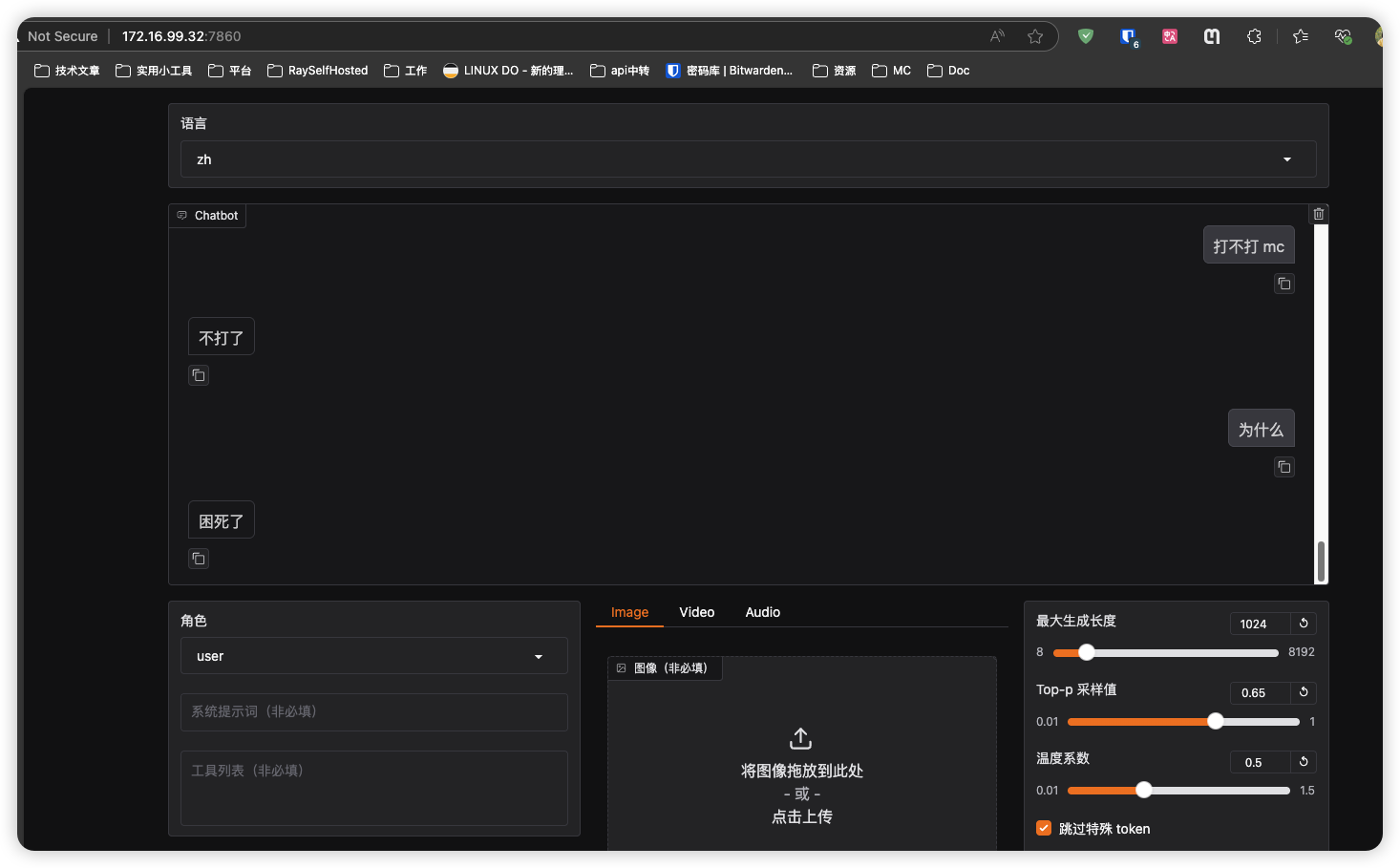1400x868 pixels.
Task: Copy the '困死了' reply
Action: (199, 559)
